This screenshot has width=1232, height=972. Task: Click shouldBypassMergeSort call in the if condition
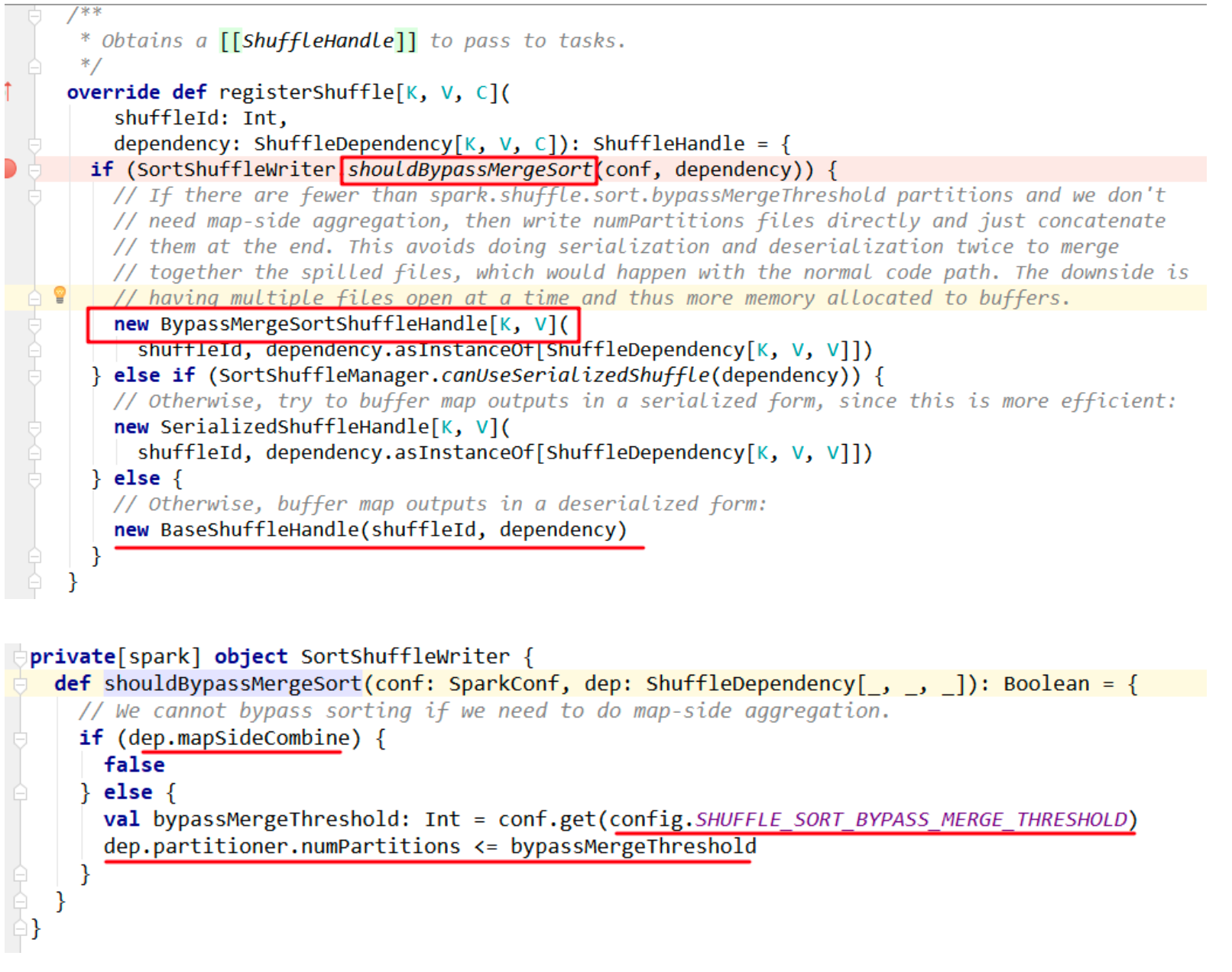pos(469,170)
